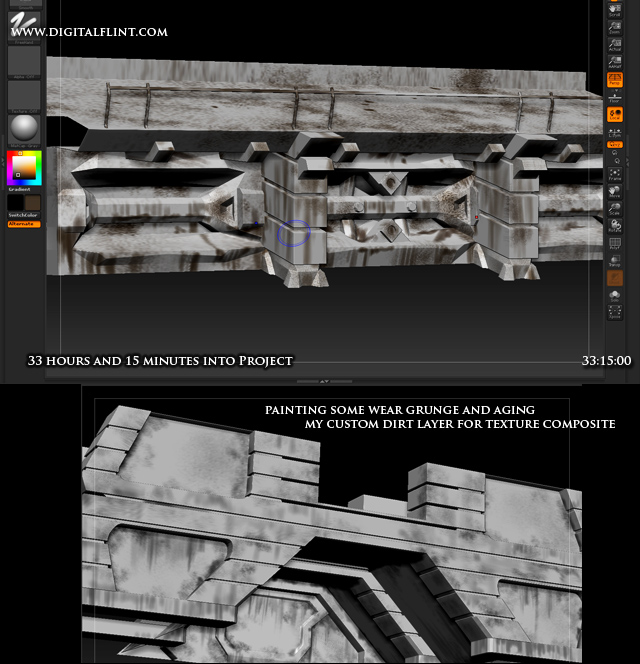Click the Actual size icon
640x664 pixels.
[x=615, y=46]
